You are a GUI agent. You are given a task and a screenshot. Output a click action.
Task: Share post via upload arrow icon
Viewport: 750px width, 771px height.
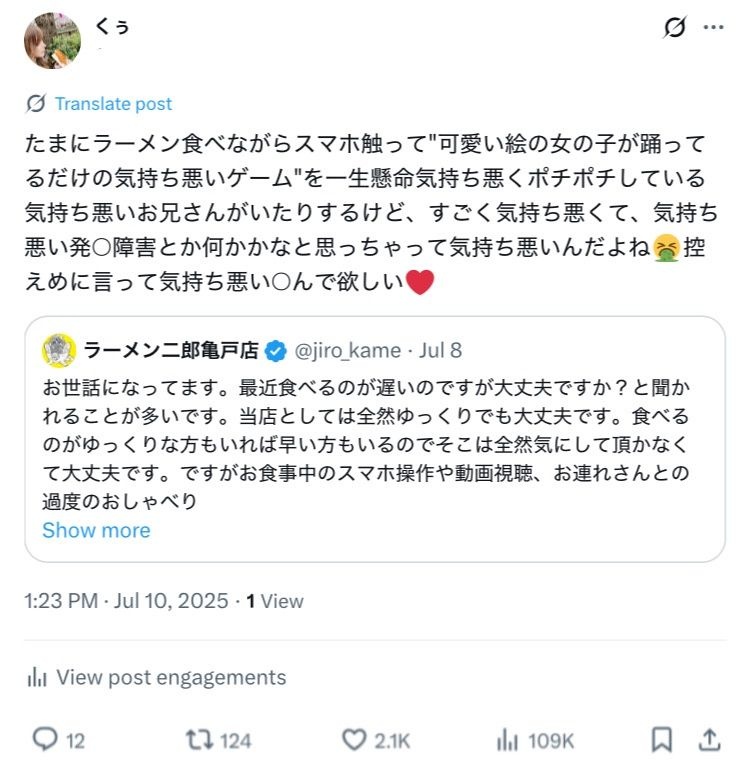[x=709, y=739]
